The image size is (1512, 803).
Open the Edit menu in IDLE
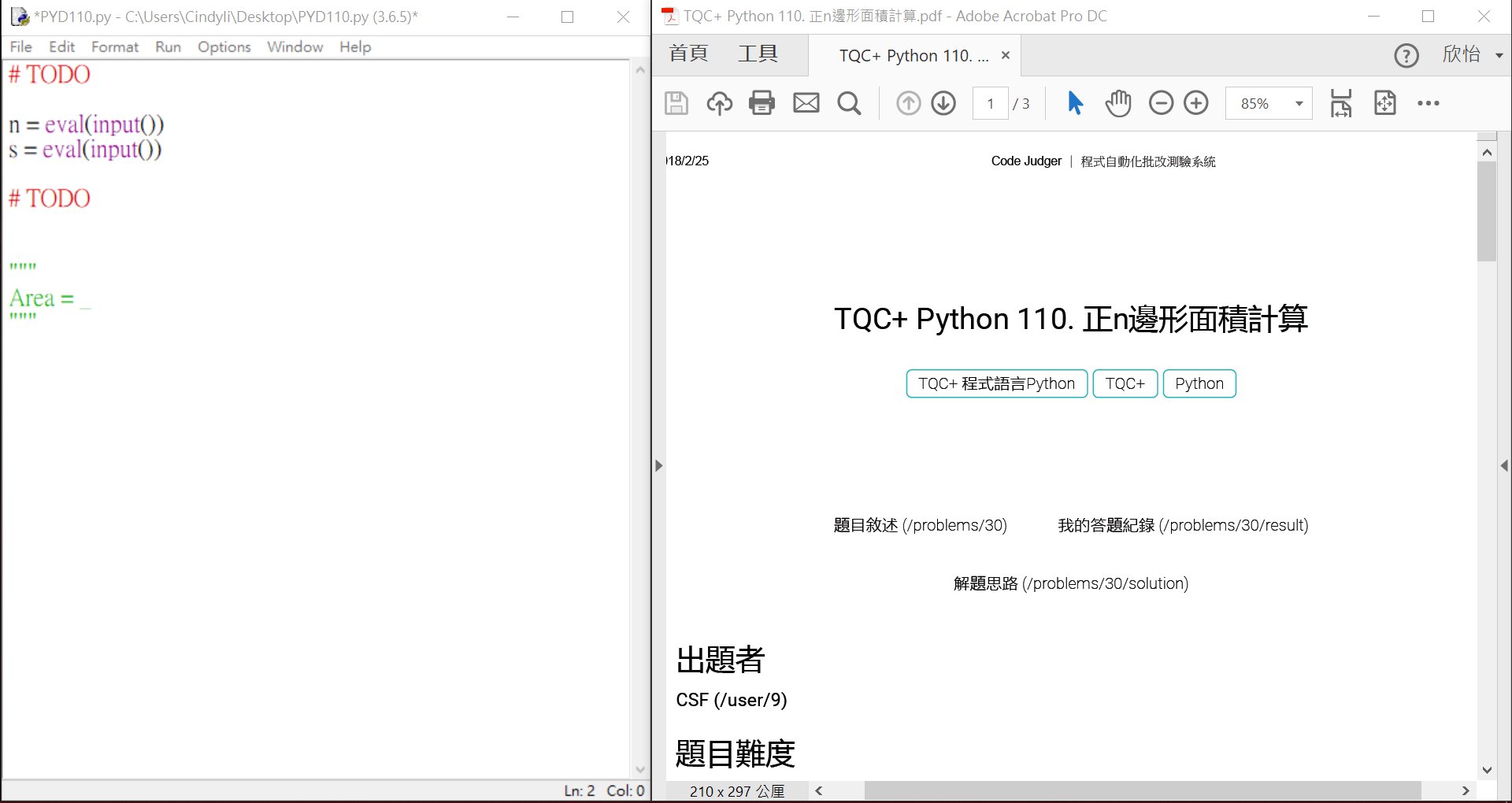pos(61,46)
